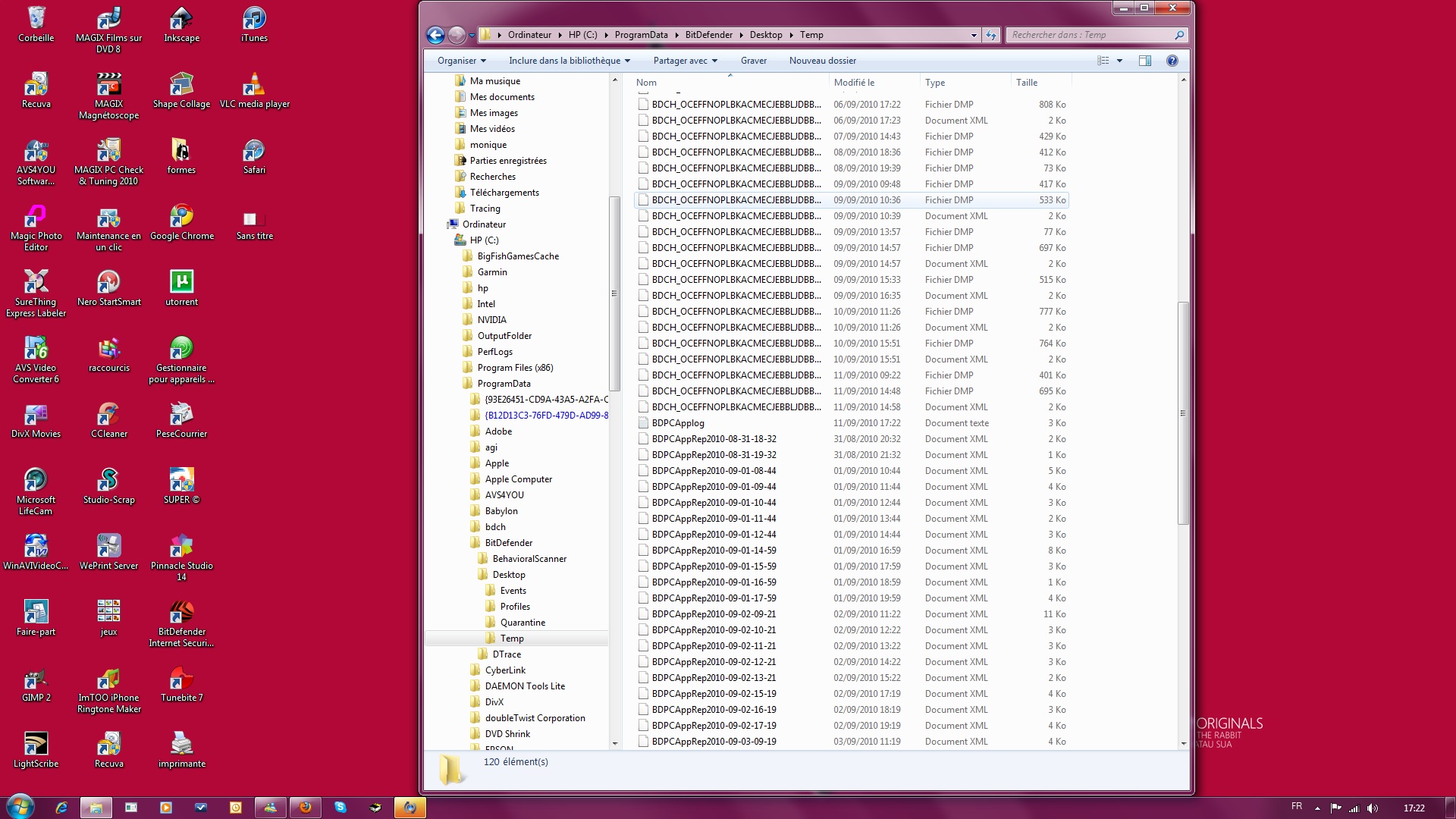Launch GIMP 2 from the desktop
Screen dimensions: 1456x819
[x=36, y=684]
